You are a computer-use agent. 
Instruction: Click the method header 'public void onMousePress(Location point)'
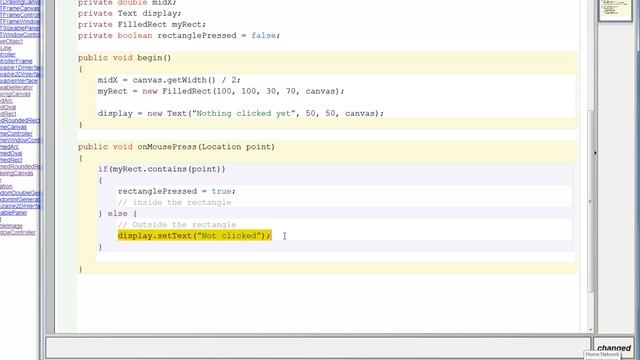(176, 147)
